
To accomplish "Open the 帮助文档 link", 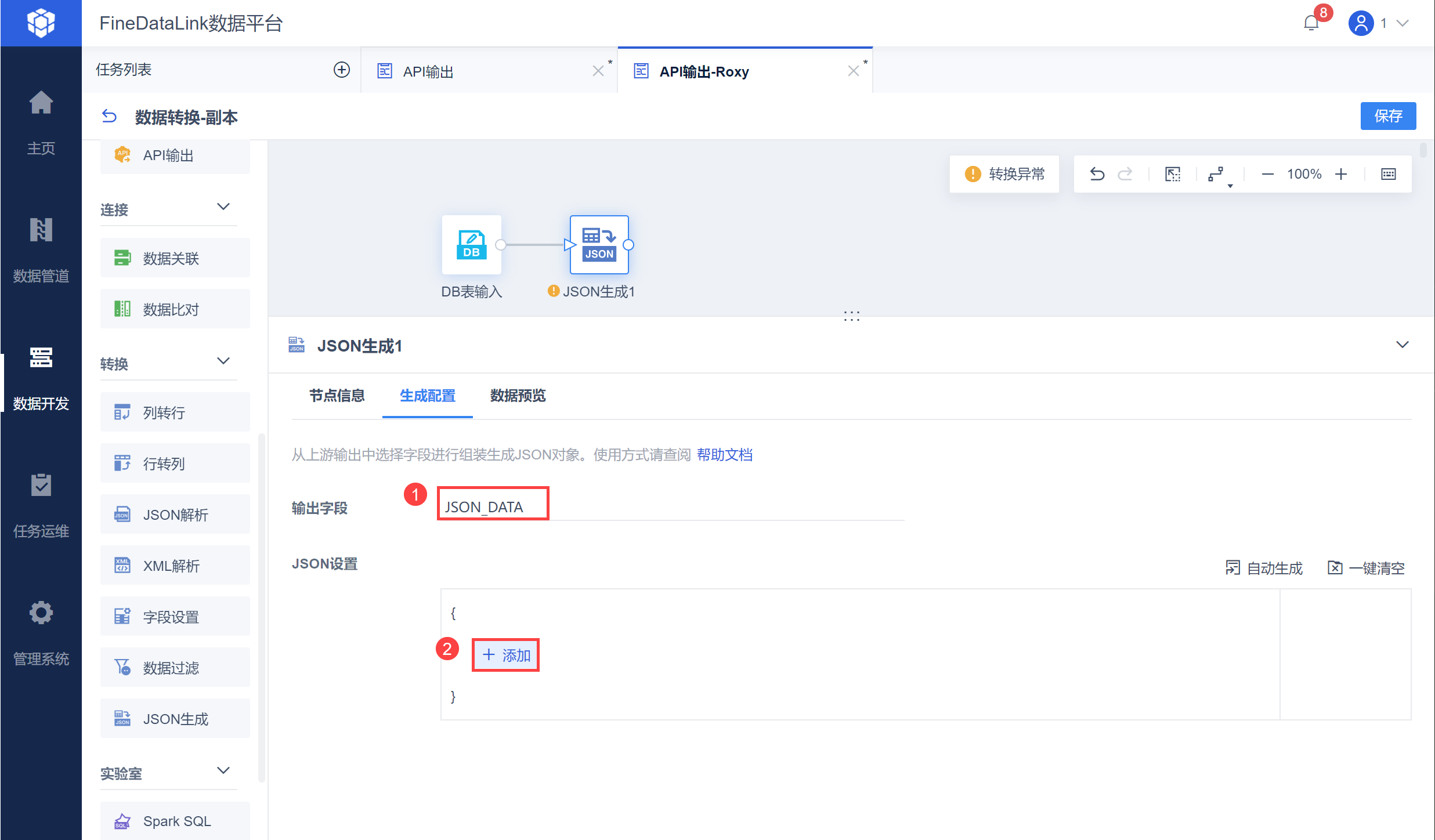I will [x=724, y=455].
